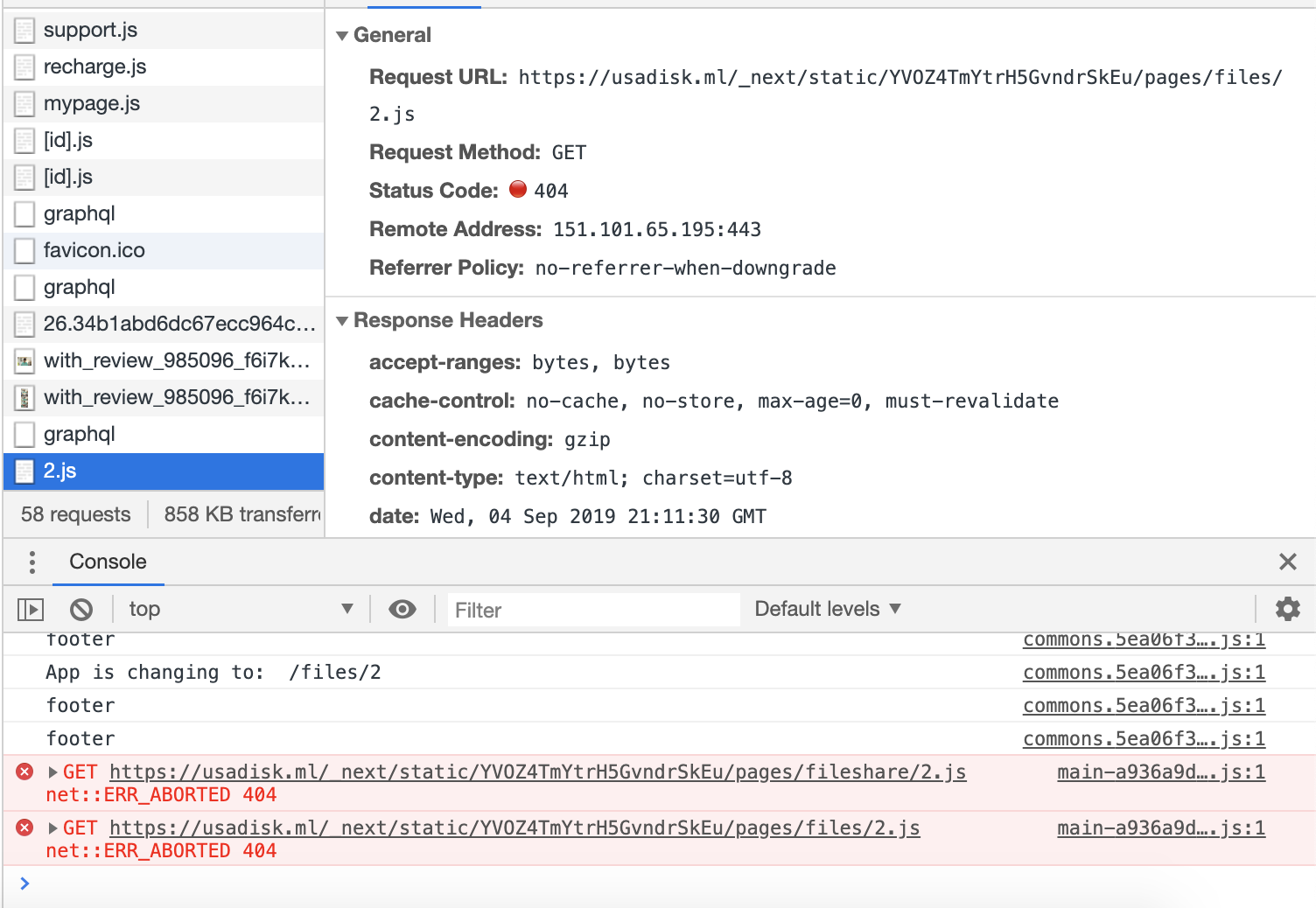Open the Default levels dropdown
The image size is (1316, 908).
click(x=825, y=609)
